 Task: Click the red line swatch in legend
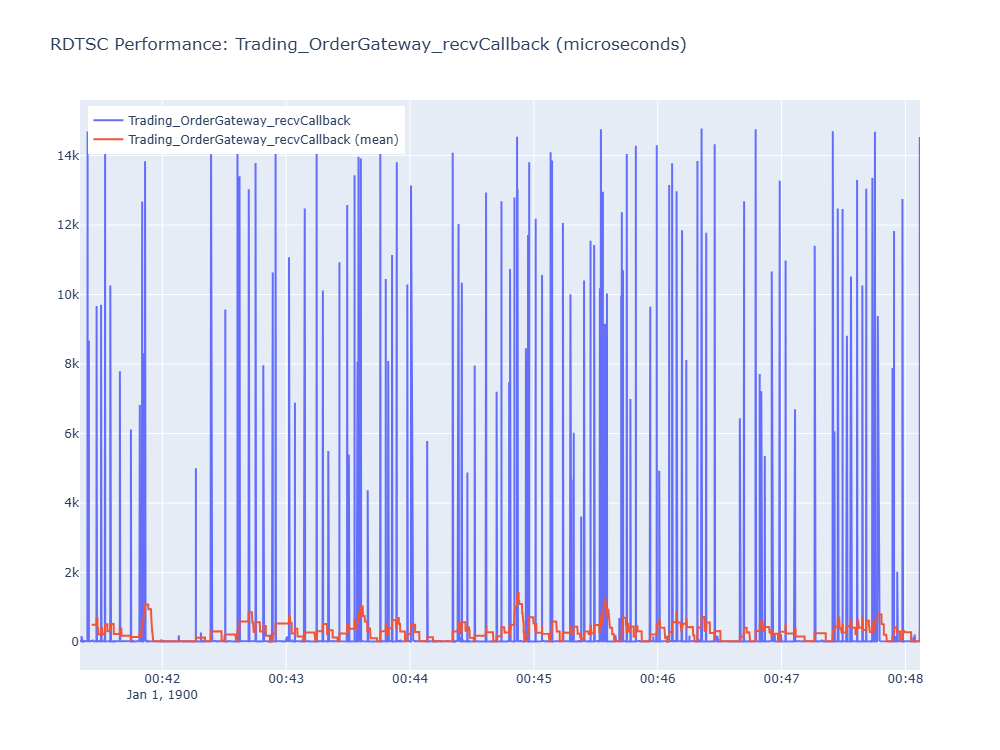click(108, 140)
